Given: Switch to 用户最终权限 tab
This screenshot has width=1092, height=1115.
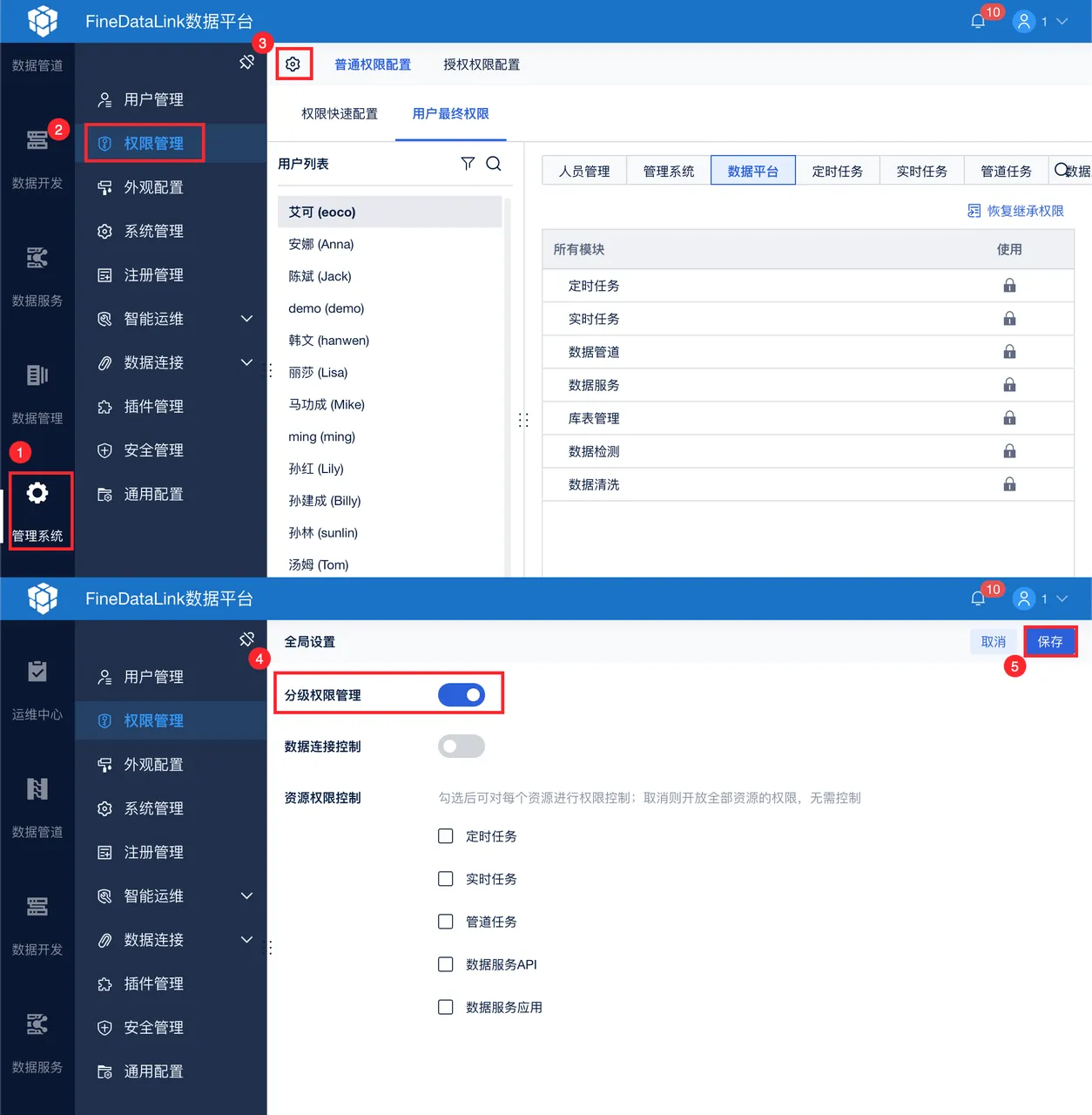Looking at the screenshot, I should click(x=450, y=113).
